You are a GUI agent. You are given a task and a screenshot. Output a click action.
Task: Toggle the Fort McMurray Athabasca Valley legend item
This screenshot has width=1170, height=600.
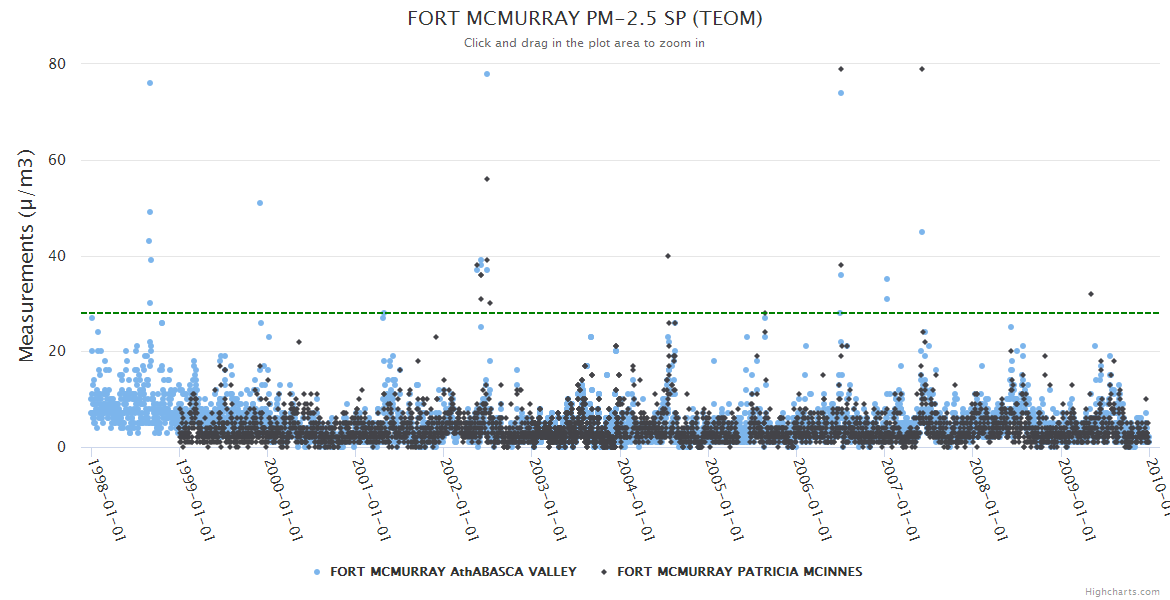point(453,572)
